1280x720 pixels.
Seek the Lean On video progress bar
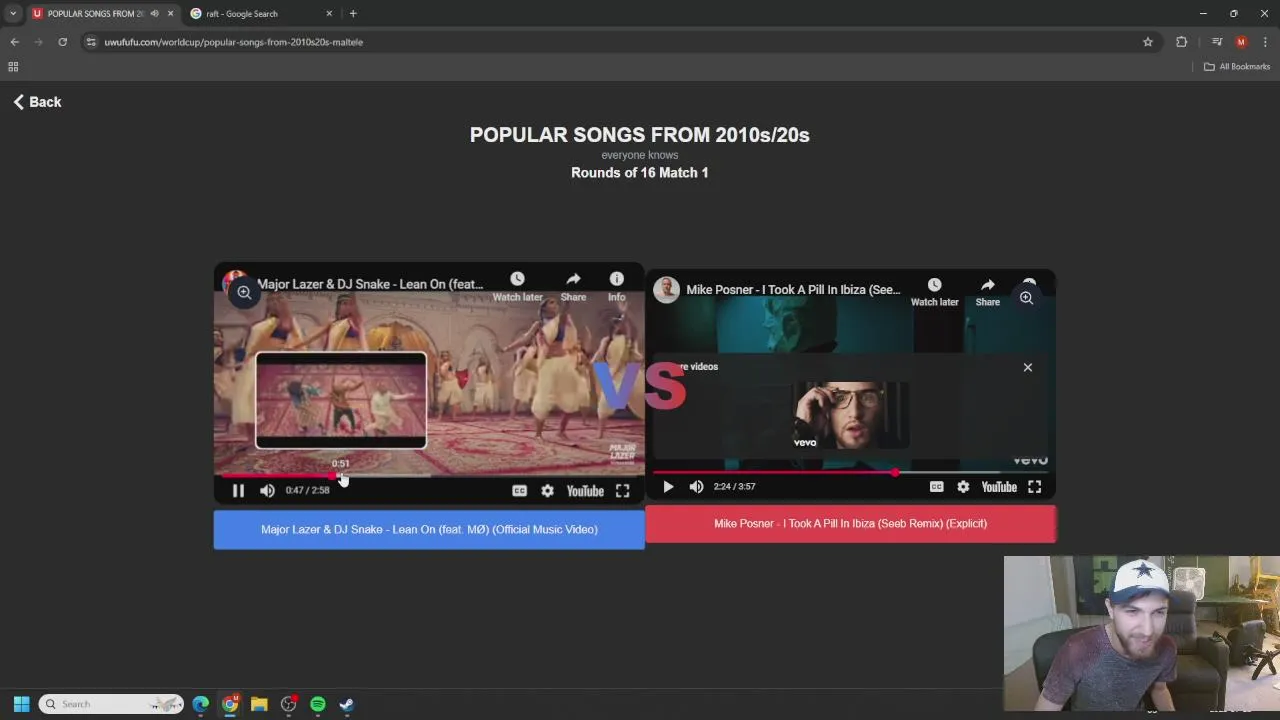429,476
